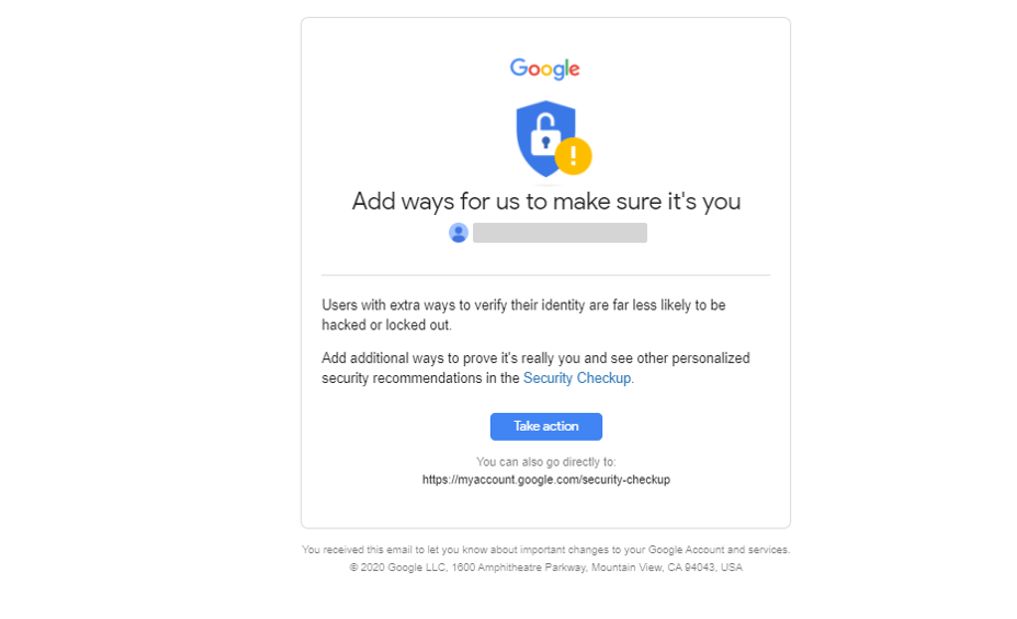Click the Google logo at the top
Viewport: 1017px width, 619px height.
(x=545, y=68)
